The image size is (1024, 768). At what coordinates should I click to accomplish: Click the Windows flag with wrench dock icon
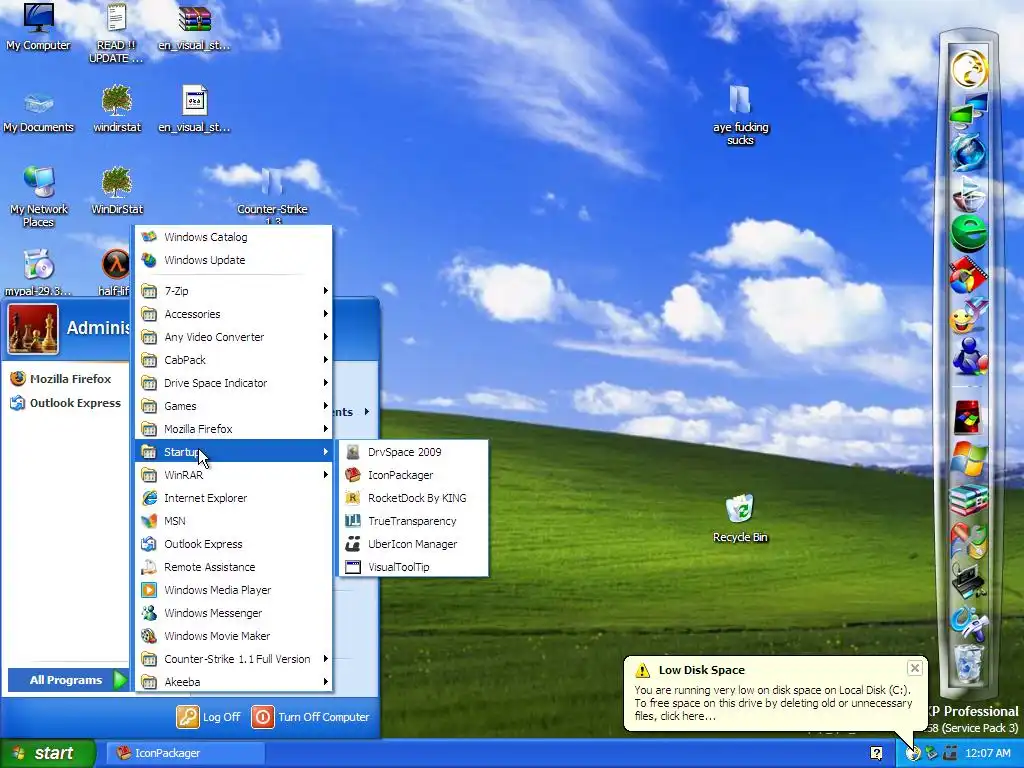tap(968, 541)
